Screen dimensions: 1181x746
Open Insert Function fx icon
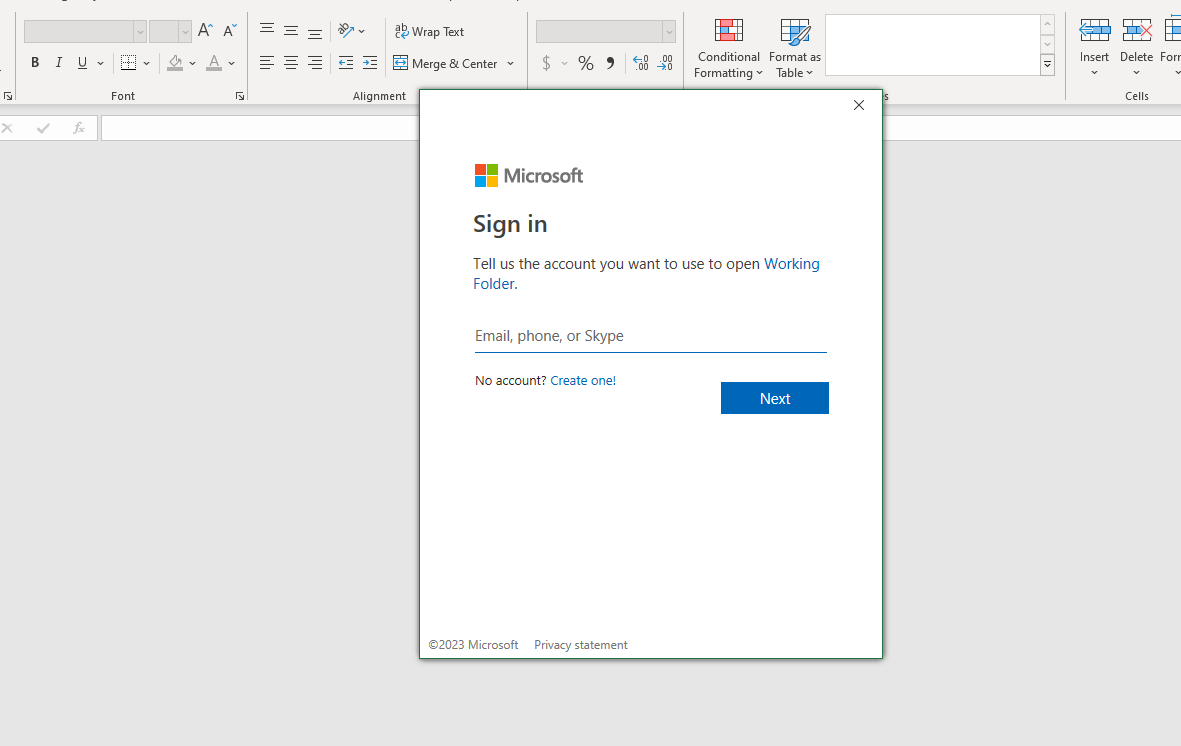[78, 128]
